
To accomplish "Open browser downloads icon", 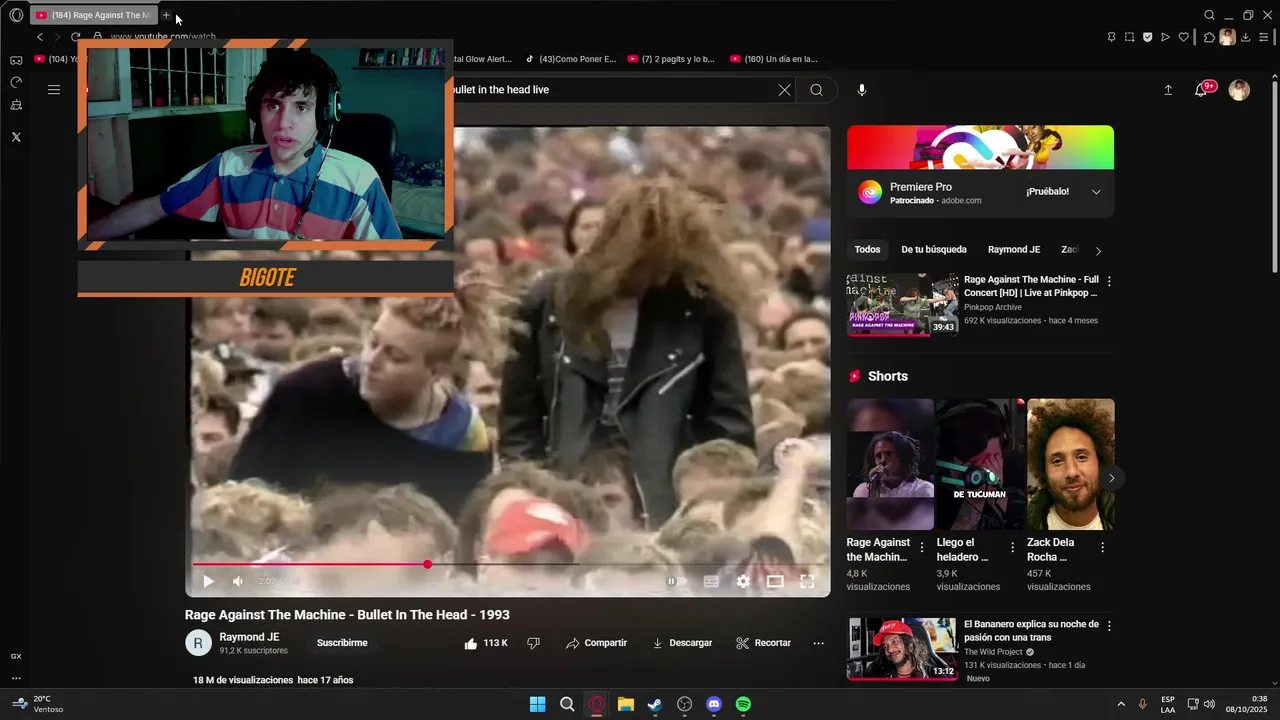I will pos(1245,37).
